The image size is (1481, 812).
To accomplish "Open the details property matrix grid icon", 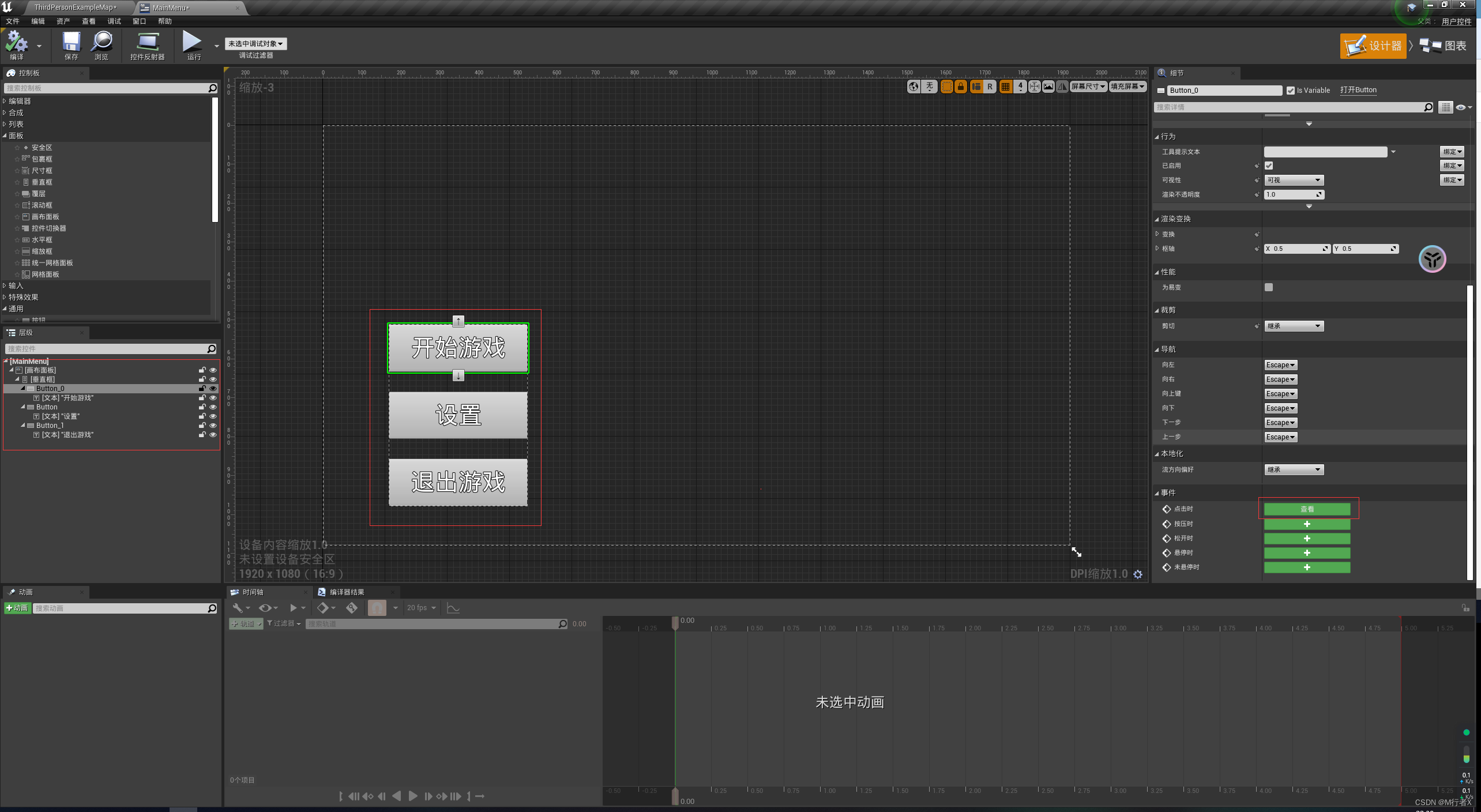I will 1445,107.
